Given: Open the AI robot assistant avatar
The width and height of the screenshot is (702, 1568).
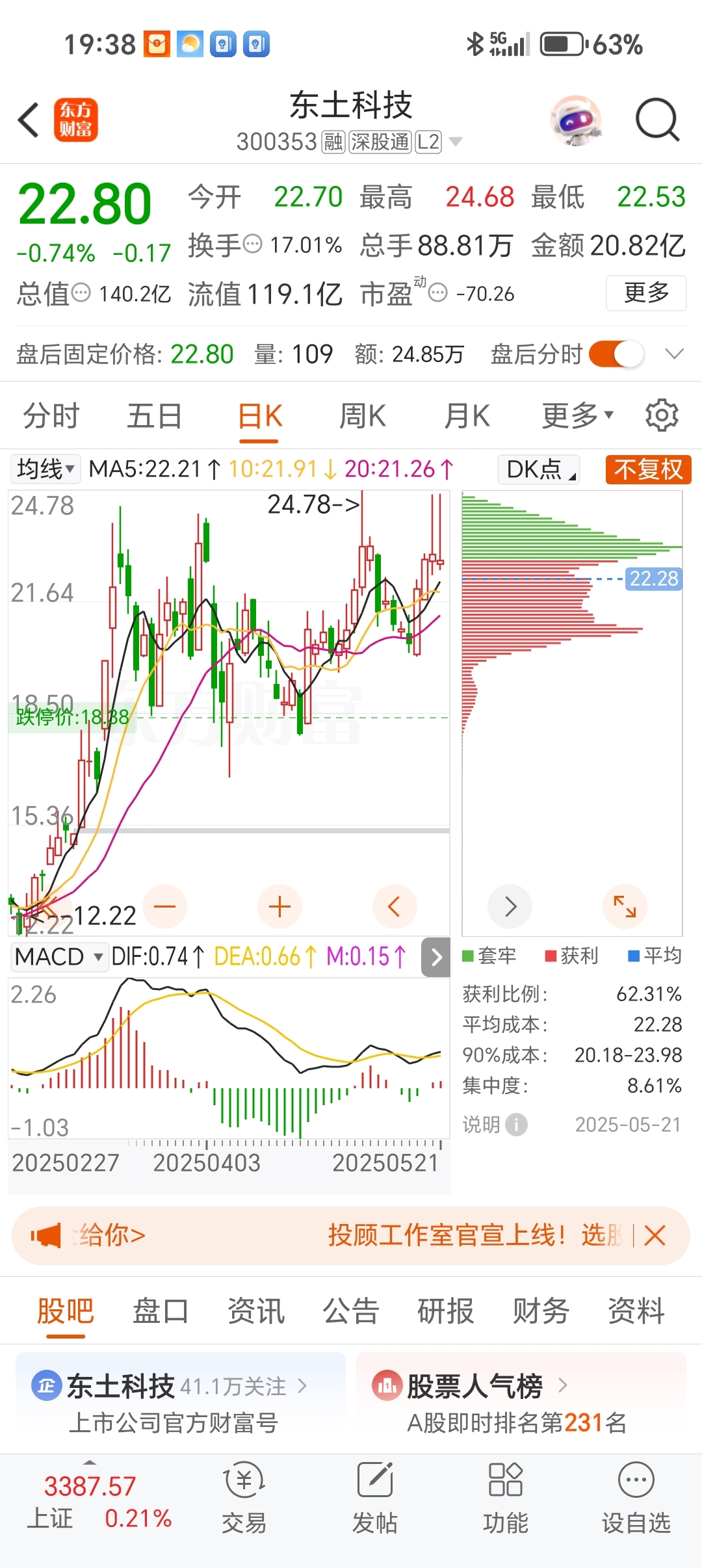Looking at the screenshot, I should pos(575,120).
